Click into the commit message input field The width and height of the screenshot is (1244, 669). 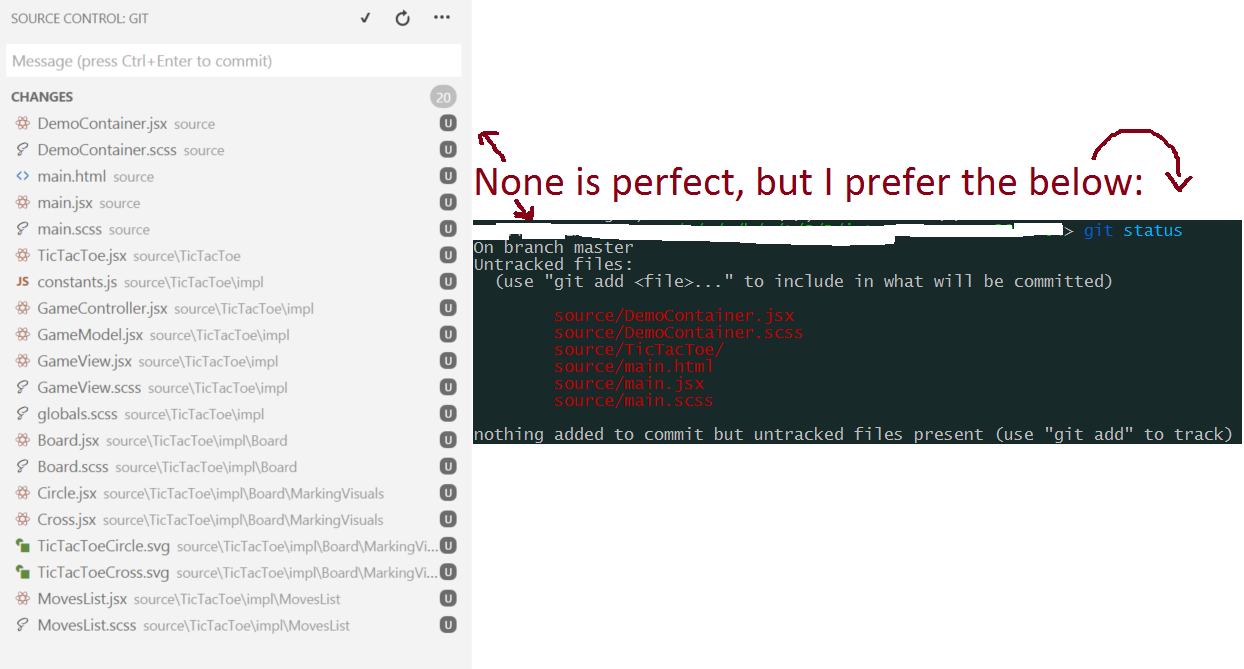[234, 61]
